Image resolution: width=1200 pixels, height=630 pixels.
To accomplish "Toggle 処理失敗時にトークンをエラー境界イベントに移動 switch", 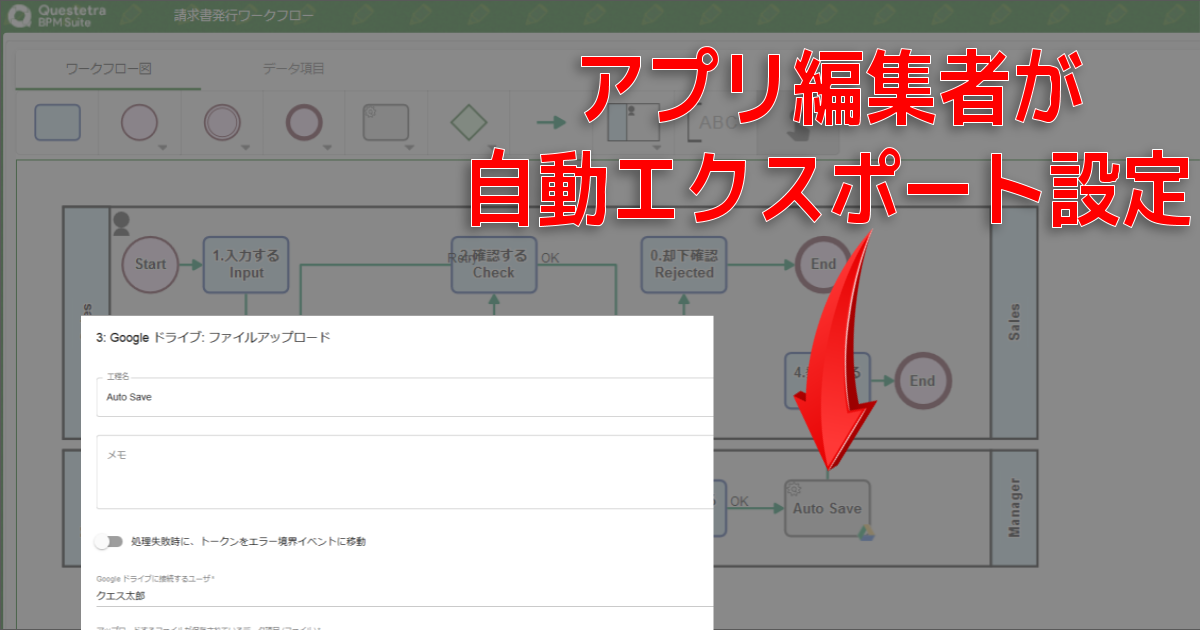I will (x=109, y=541).
